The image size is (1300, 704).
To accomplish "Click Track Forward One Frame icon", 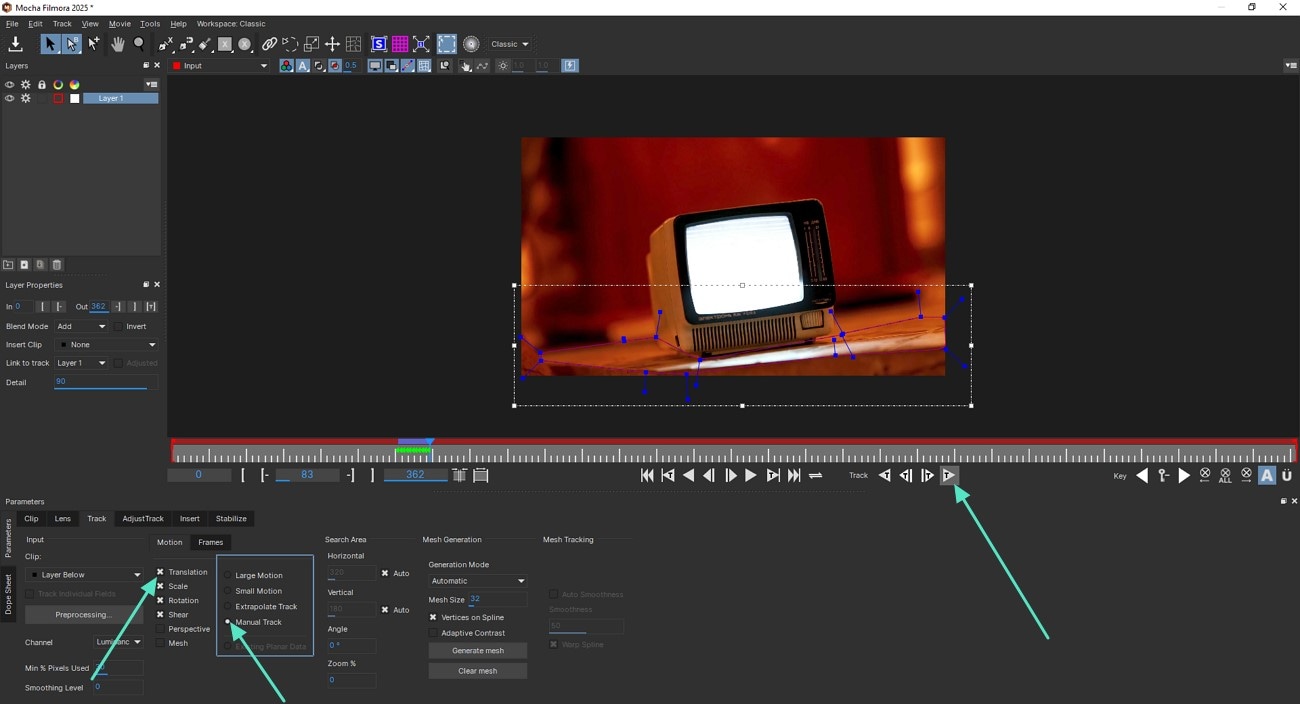I will 927,476.
